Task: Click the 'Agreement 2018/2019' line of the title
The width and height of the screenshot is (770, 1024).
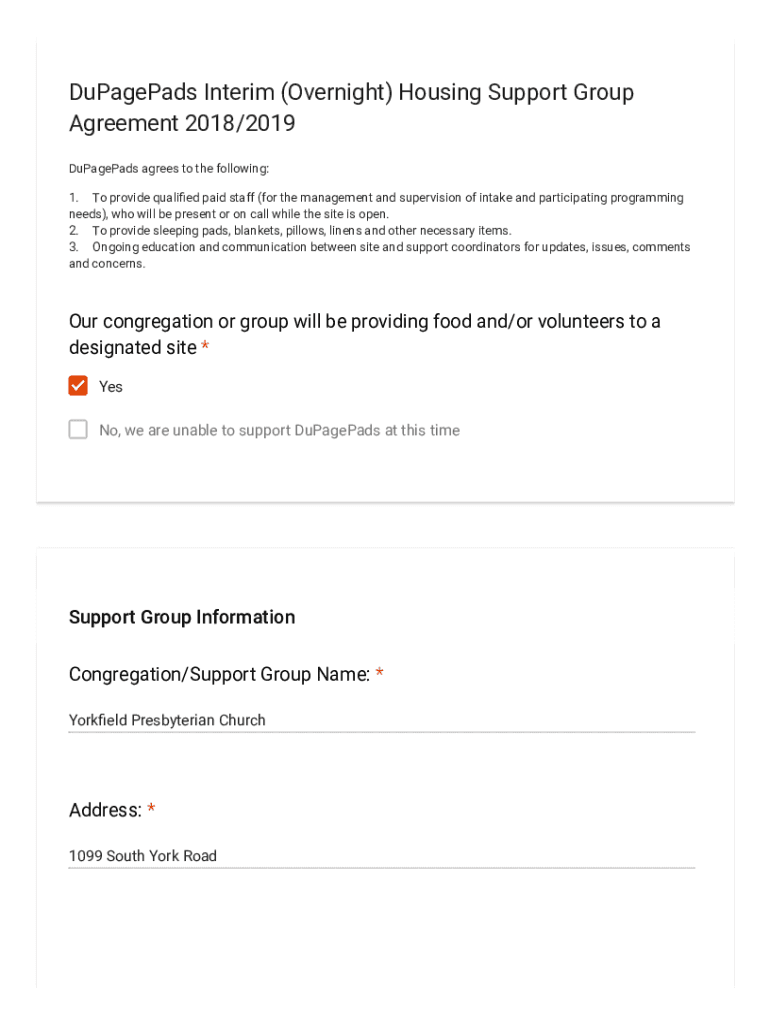Action: pos(182,125)
